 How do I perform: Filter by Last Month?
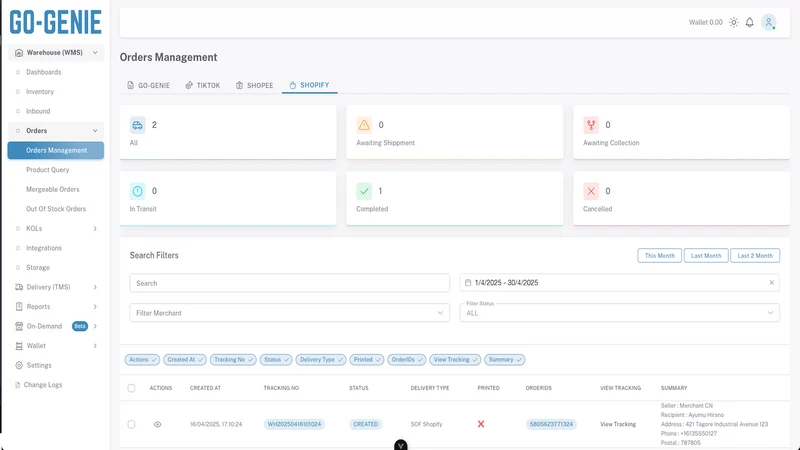pyautogui.click(x=706, y=256)
